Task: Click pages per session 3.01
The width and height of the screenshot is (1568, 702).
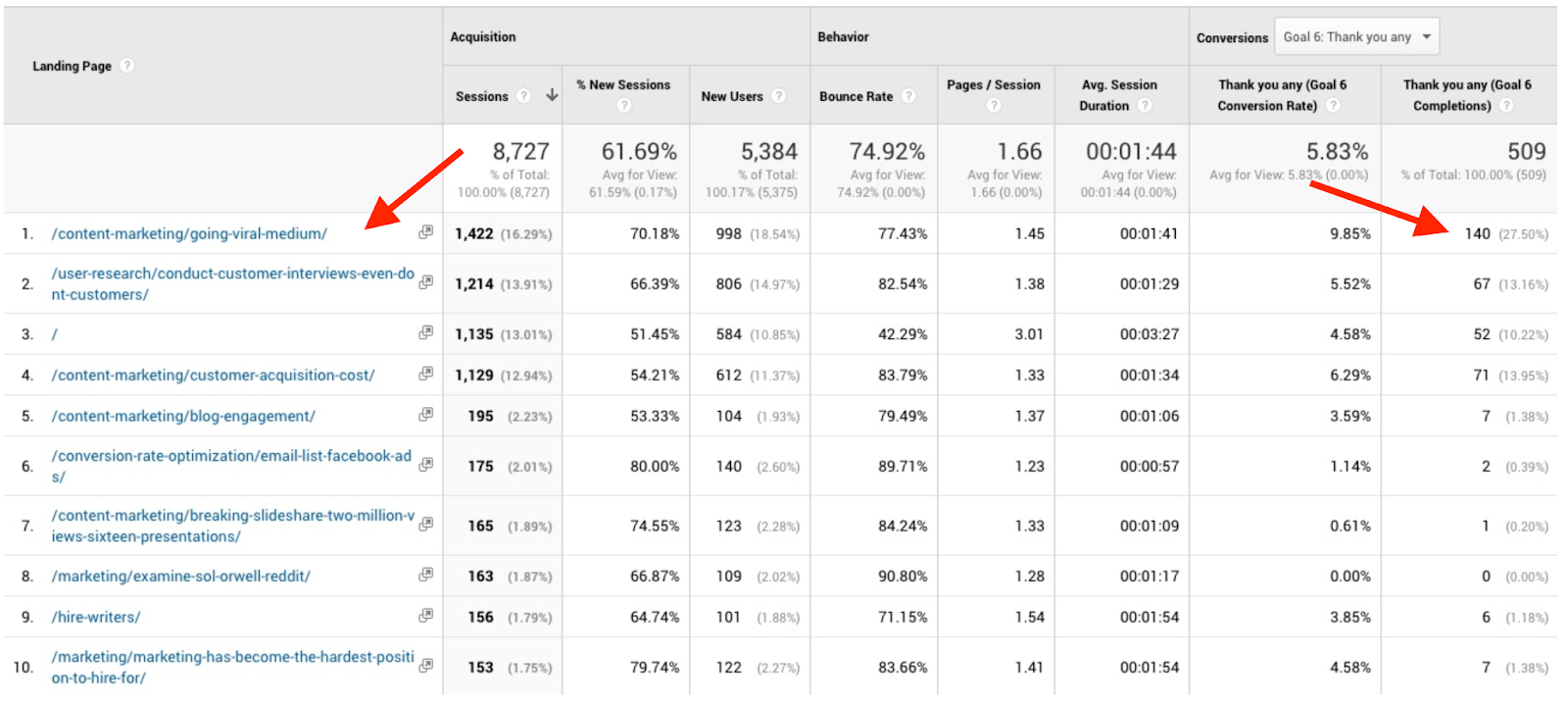Action: coord(1029,334)
